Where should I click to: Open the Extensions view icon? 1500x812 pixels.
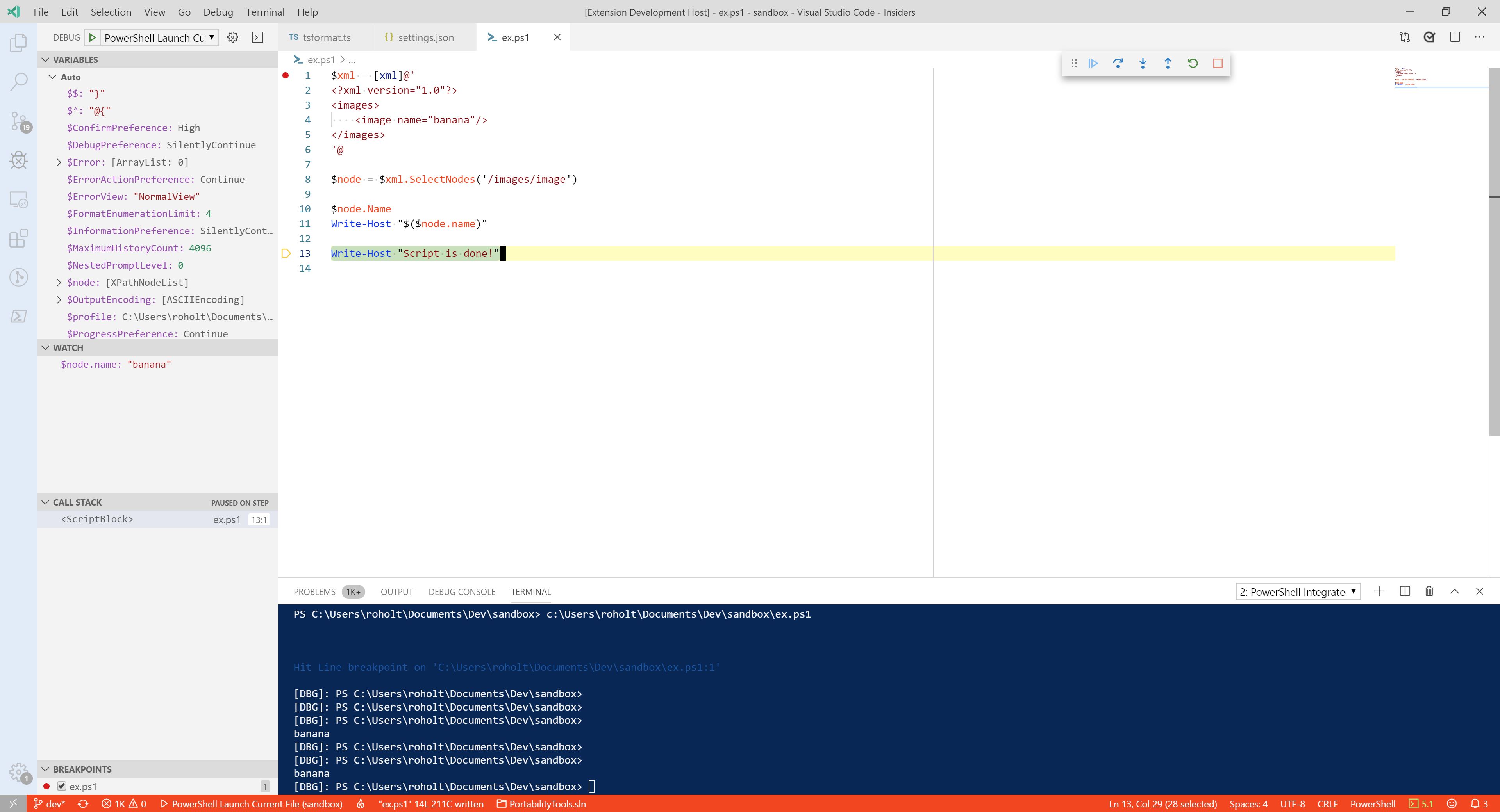[18, 239]
